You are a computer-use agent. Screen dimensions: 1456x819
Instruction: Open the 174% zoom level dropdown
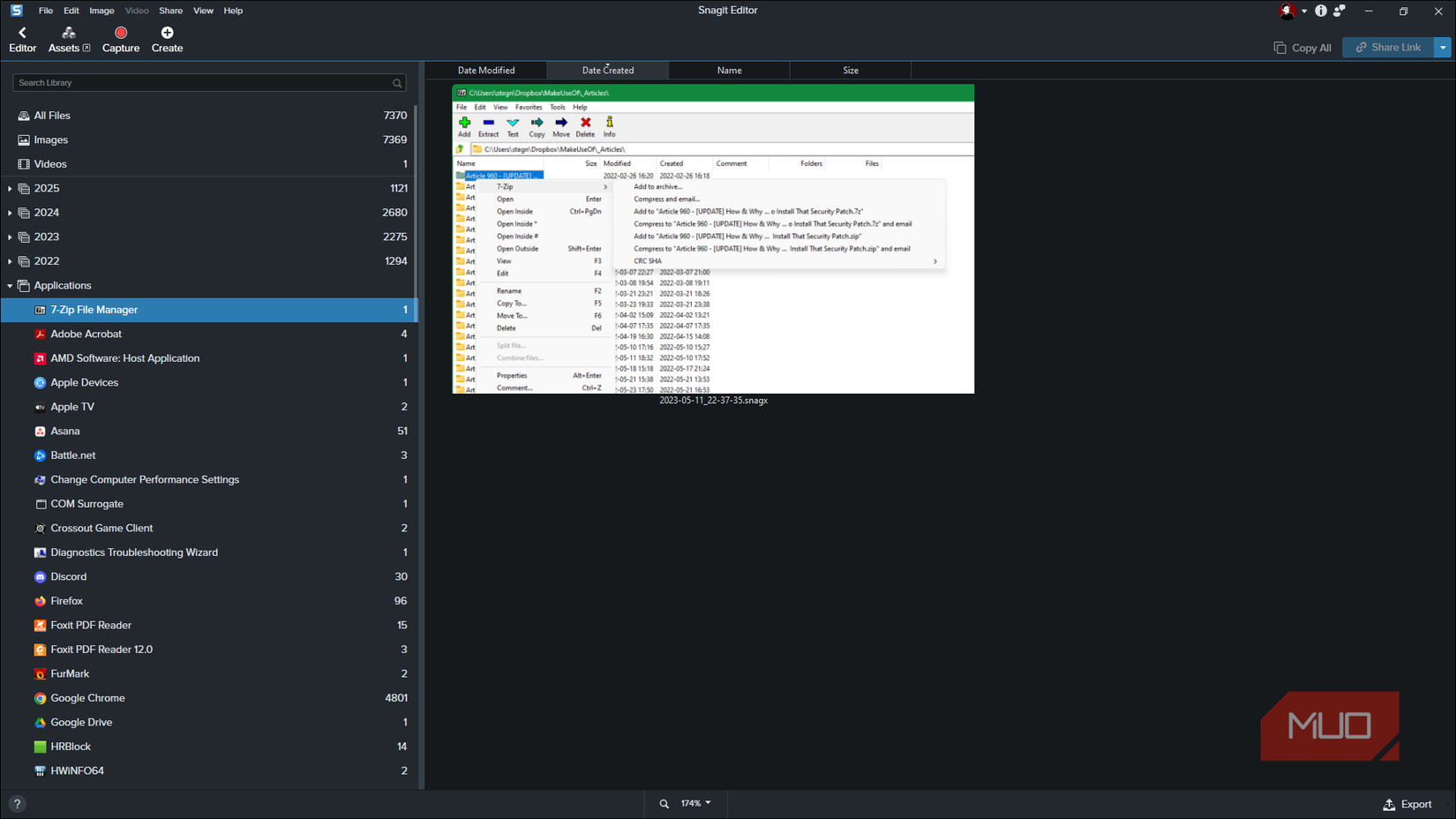696,803
